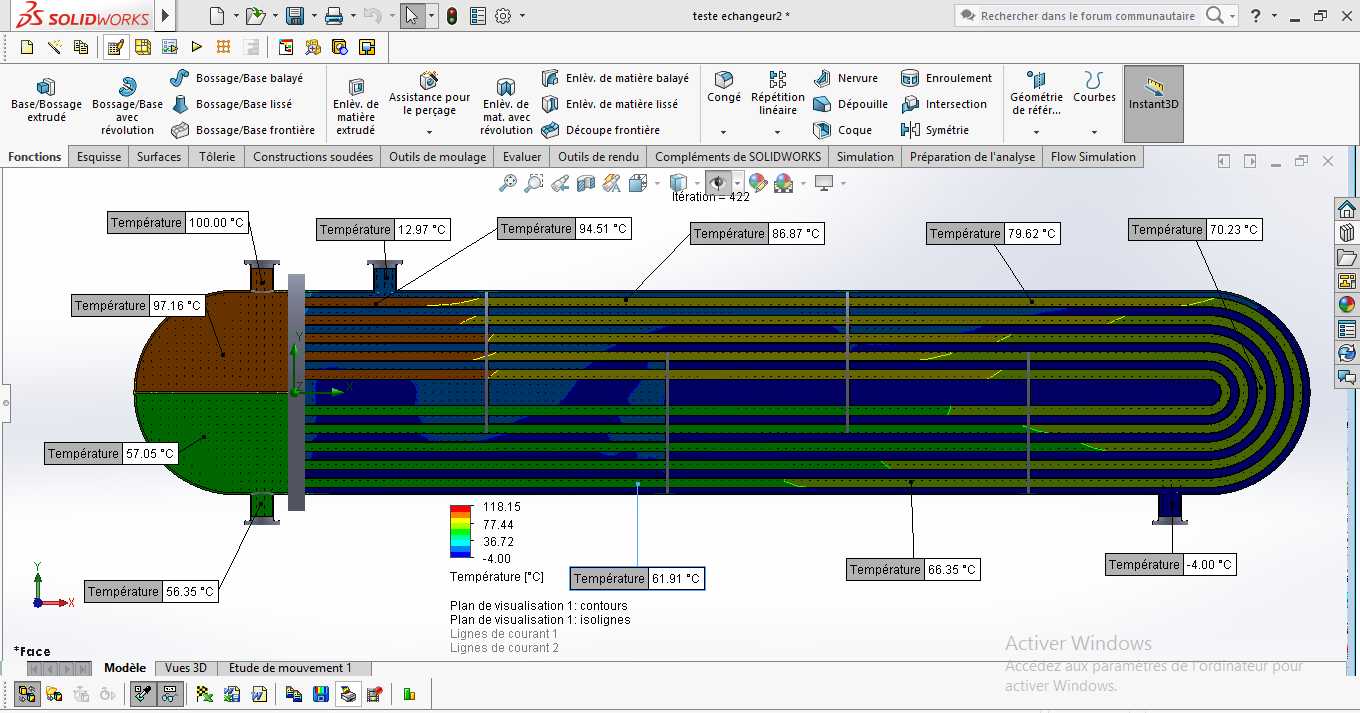Toggle the hide/show items eye icon
This screenshot has height=713, width=1360.
(x=716, y=183)
